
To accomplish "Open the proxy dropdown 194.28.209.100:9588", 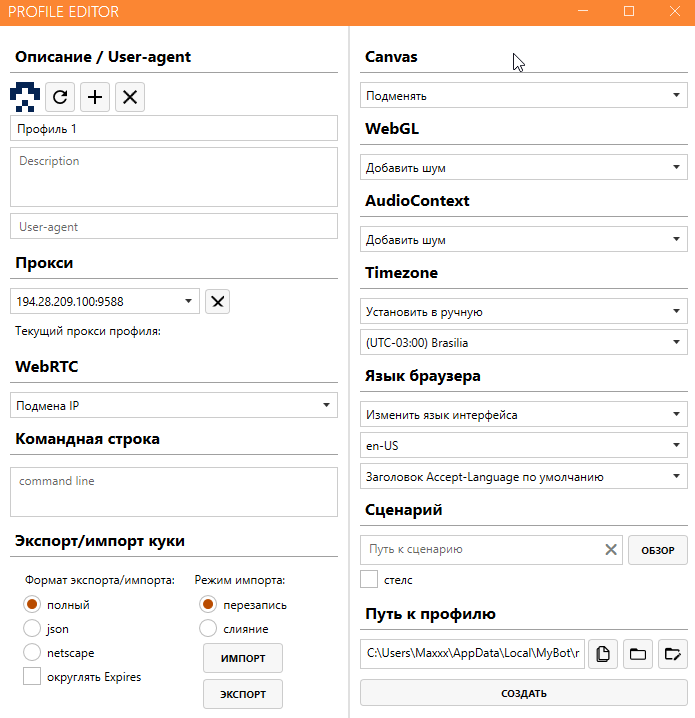I will click(105, 301).
